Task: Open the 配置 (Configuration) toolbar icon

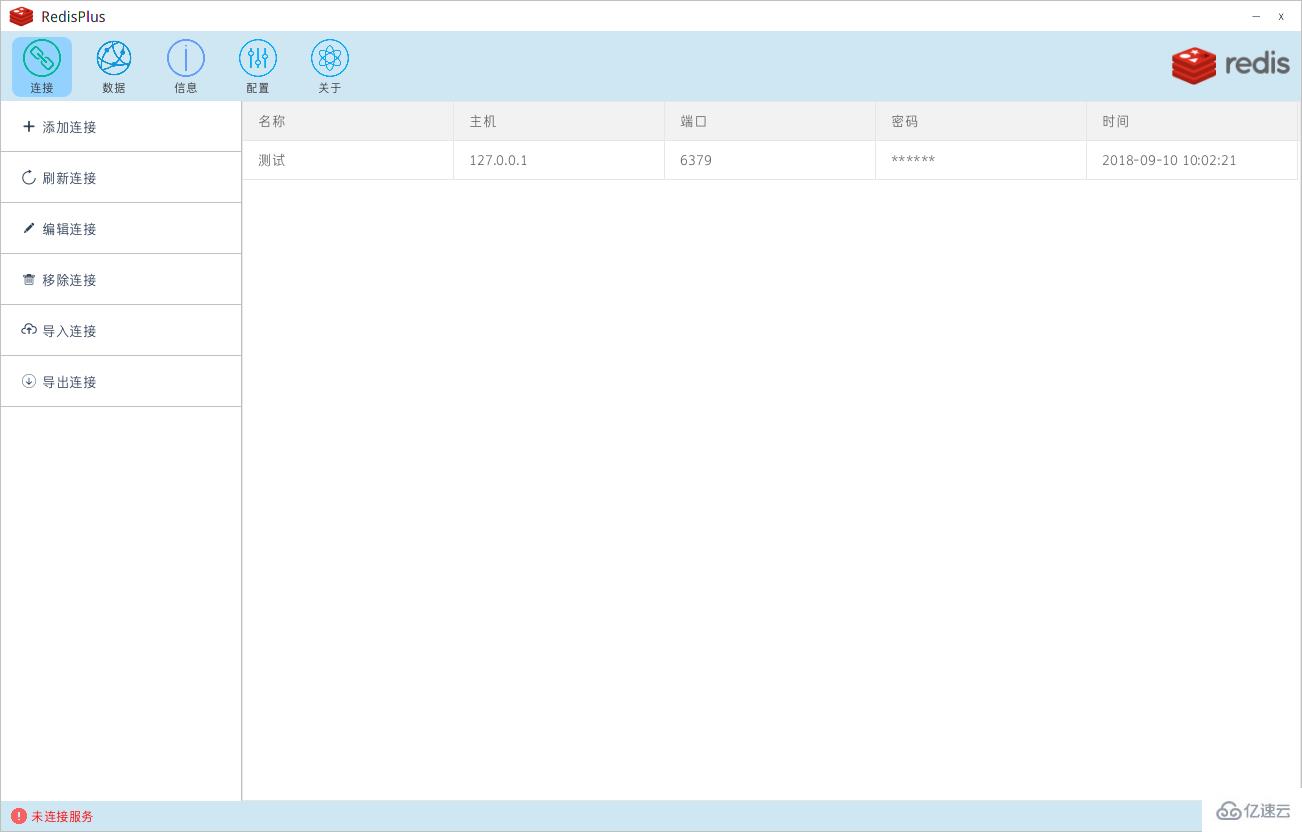Action: pyautogui.click(x=257, y=65)
